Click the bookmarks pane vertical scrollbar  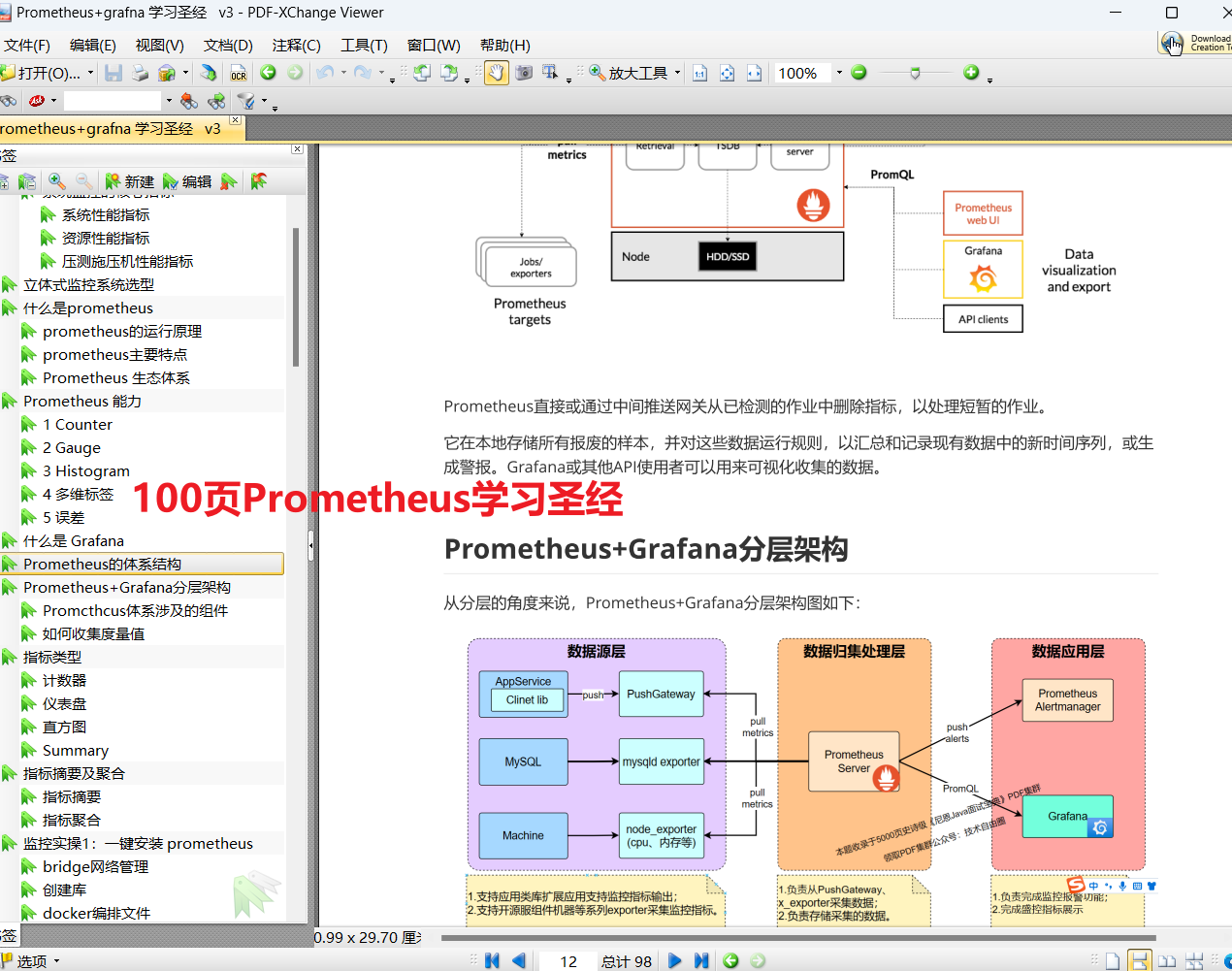click(x=295, y=299)
